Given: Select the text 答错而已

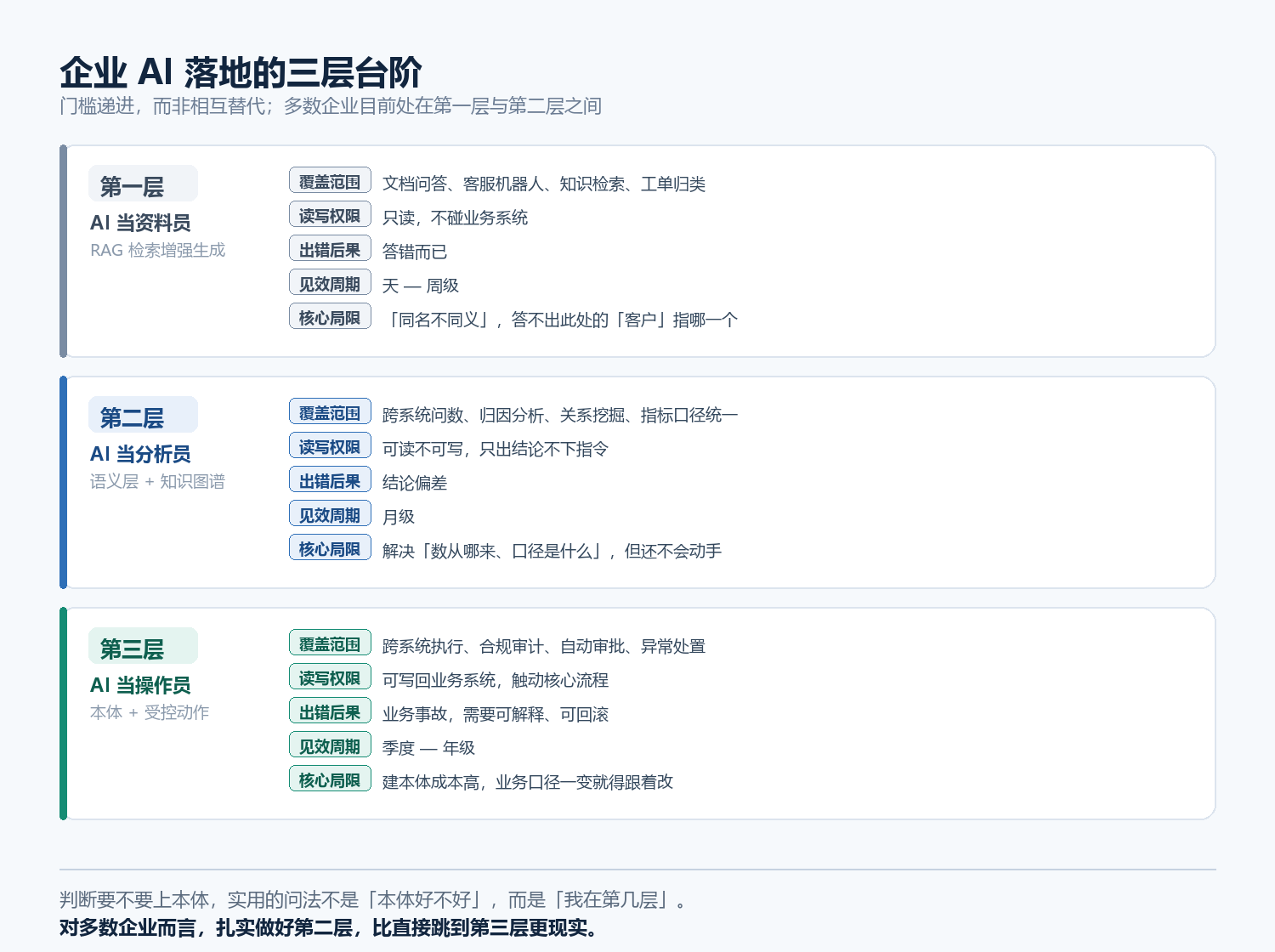Looking at the screenshot, I should click(x=415, y=252).
